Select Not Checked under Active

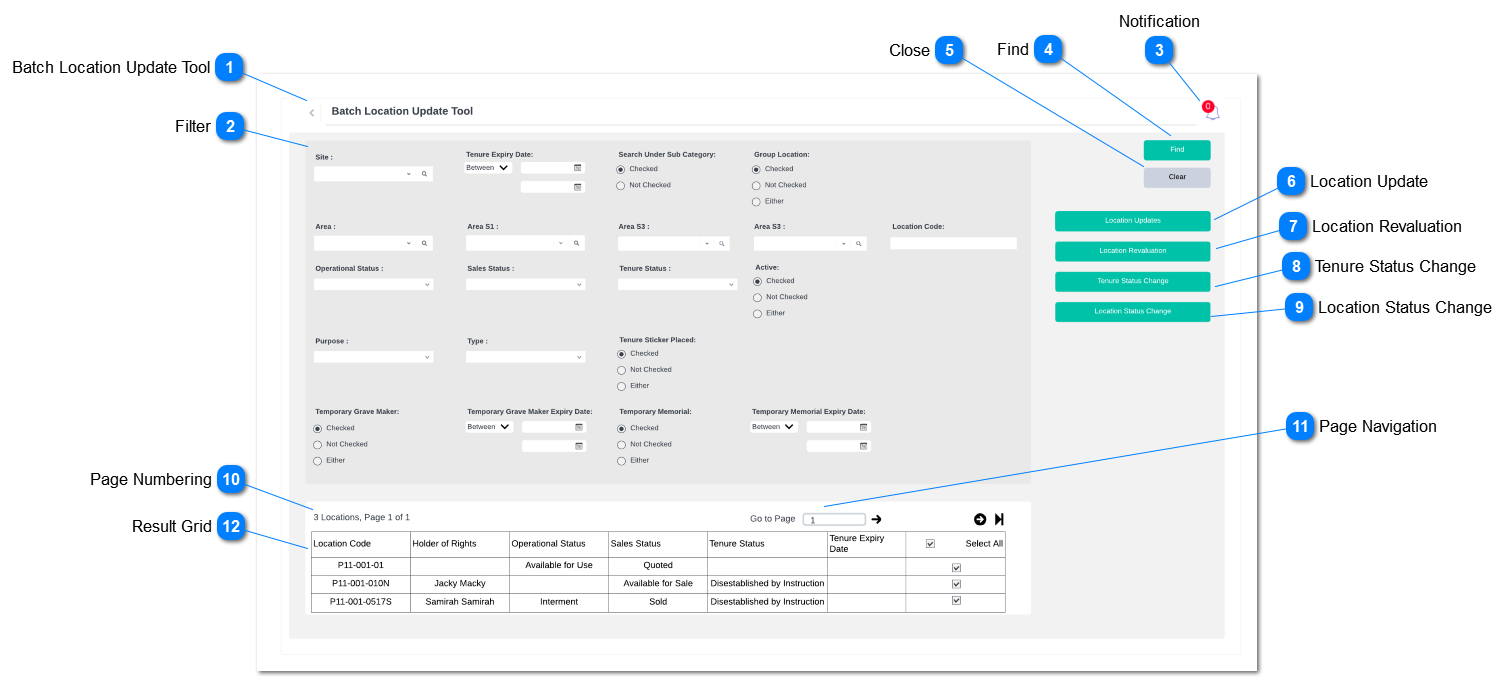click(757, 297)
